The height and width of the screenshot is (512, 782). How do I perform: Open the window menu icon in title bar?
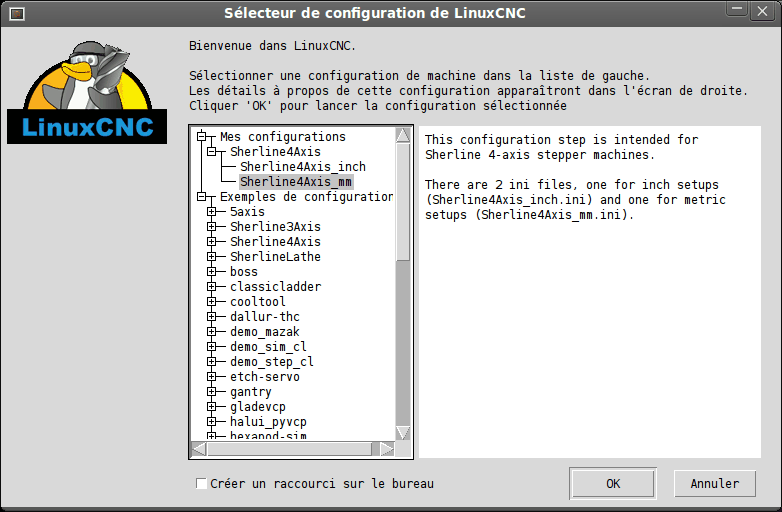coord(17,13)
